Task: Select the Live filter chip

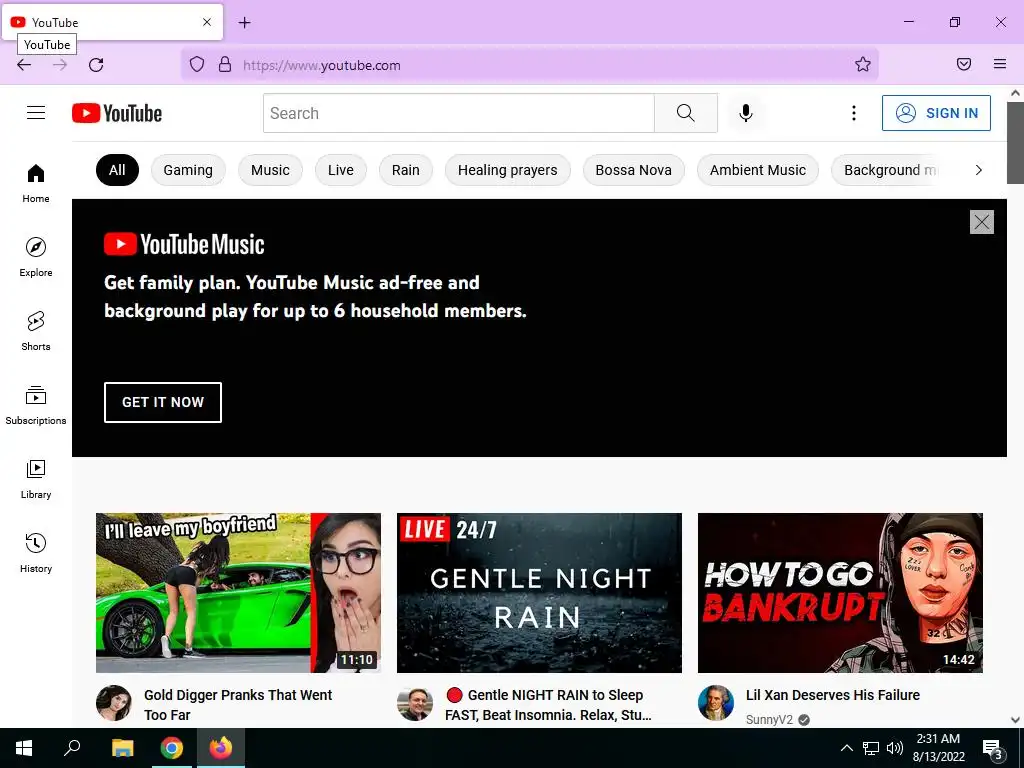Action: (x=341, y=170)
